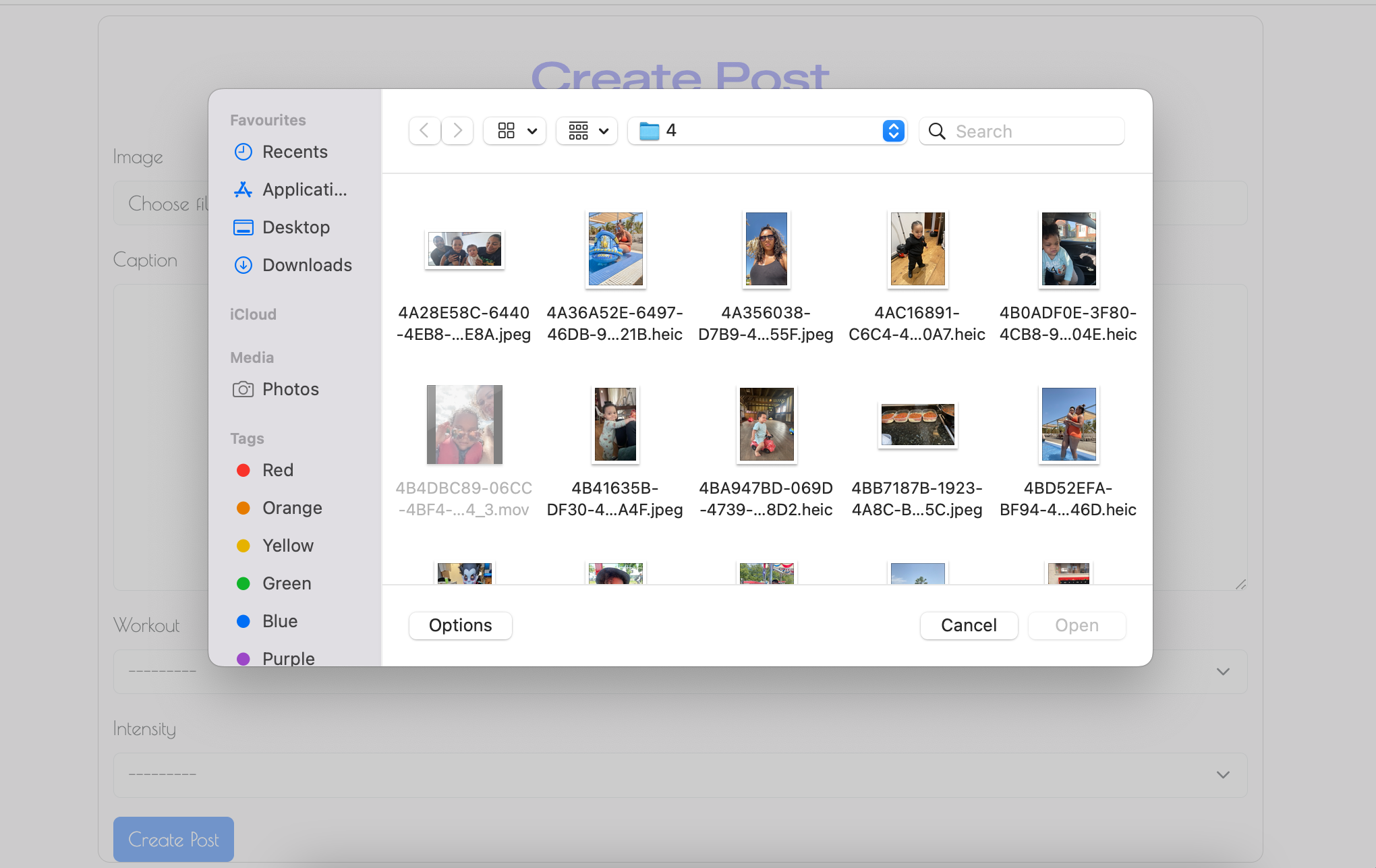Open the icon view layout dropdown
This screenshot has width=1376, height=868.
tap(514, 131)
